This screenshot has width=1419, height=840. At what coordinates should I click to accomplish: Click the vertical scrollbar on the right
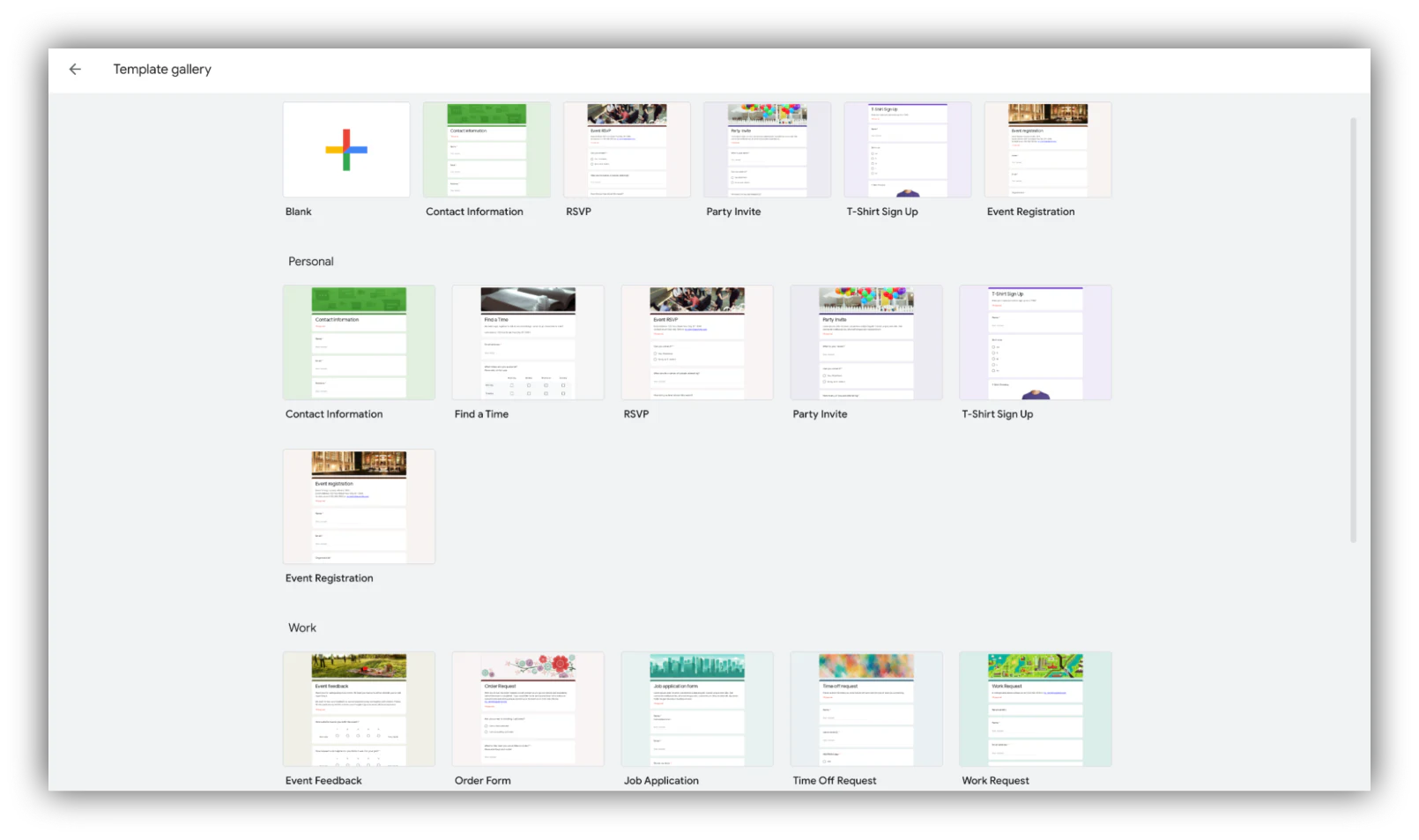1353,331
